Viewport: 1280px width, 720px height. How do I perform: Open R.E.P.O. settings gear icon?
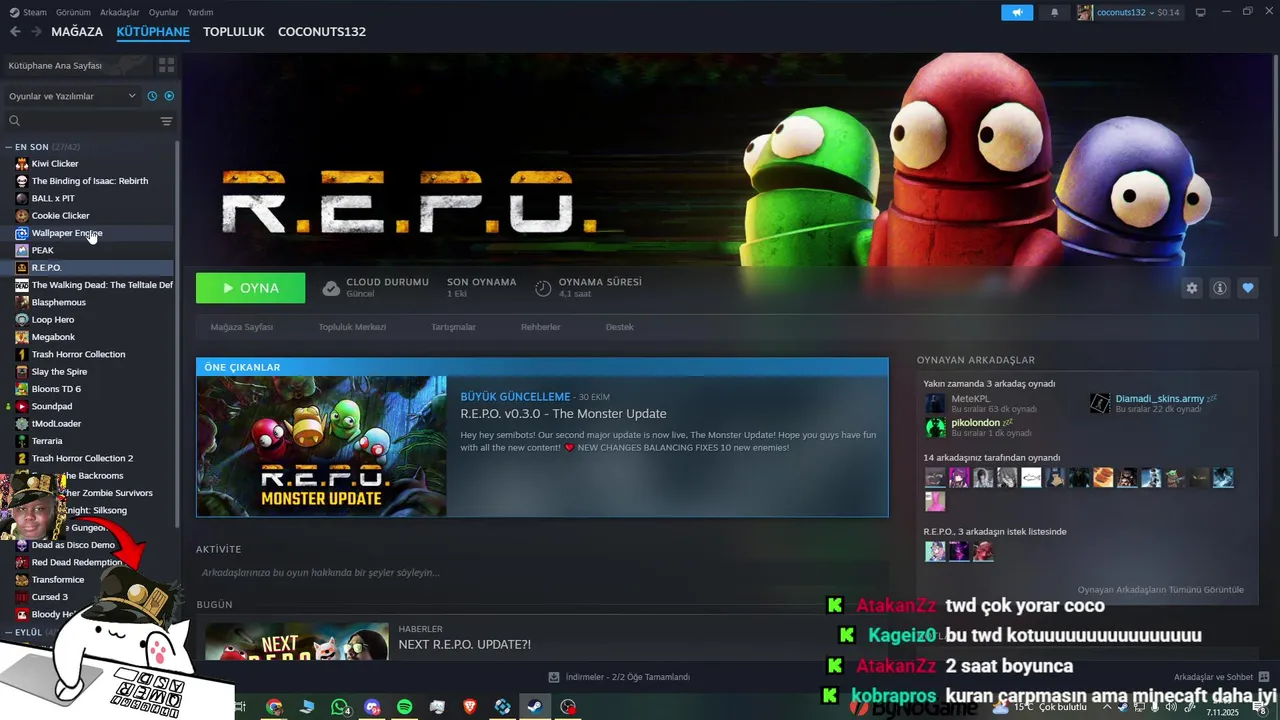1192,288
